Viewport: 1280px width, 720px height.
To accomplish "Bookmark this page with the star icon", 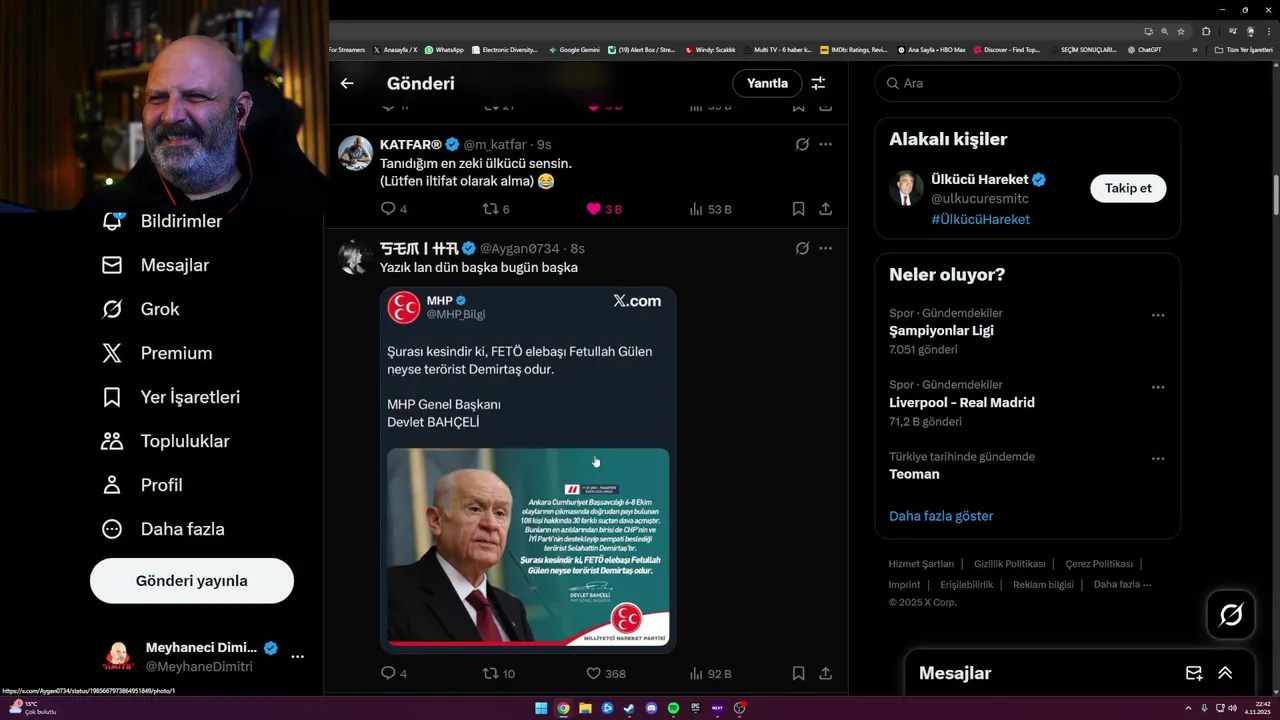I will coord(1181,31).
